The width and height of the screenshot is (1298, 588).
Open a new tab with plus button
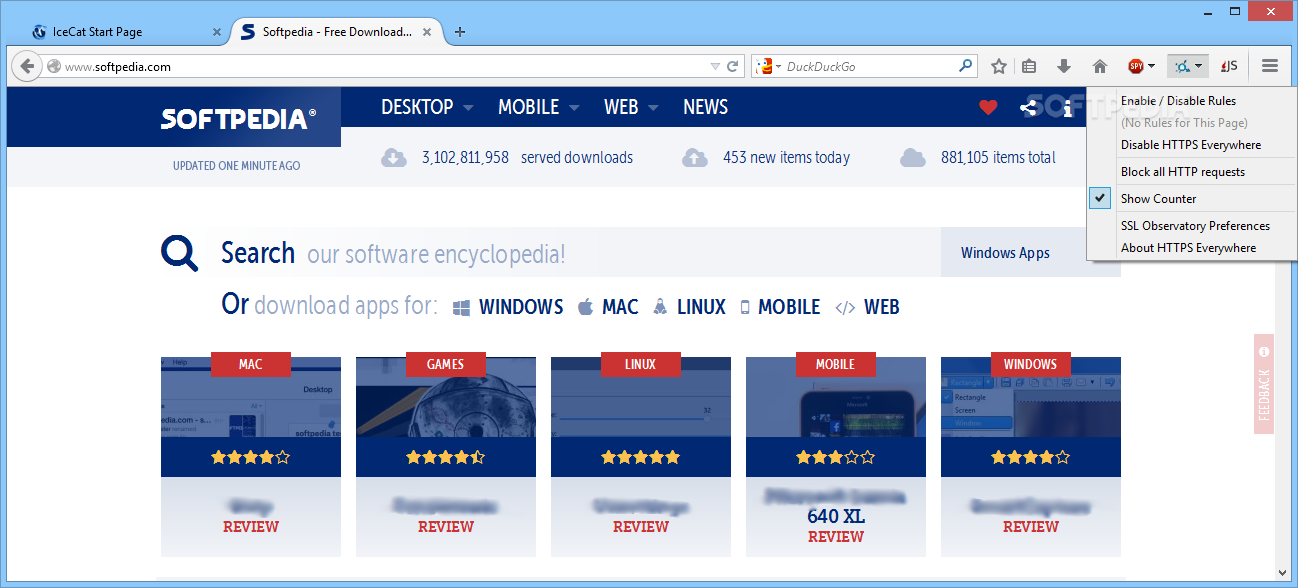(460, 32)
